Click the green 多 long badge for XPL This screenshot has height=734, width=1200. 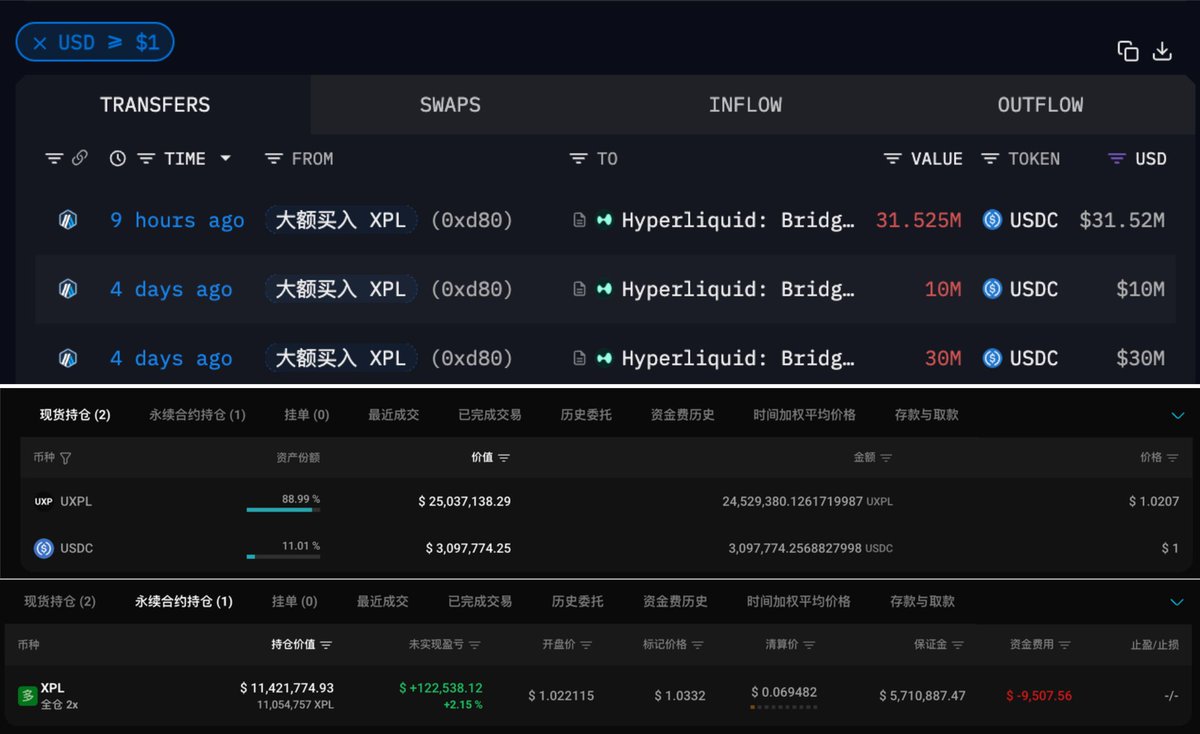pyautogui.click(x=27, y=695)
